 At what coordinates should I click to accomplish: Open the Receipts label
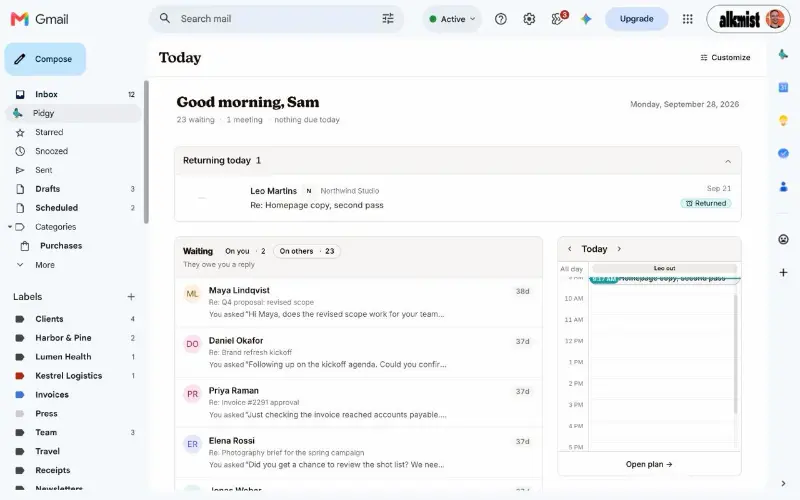click(x=74, y=470)
